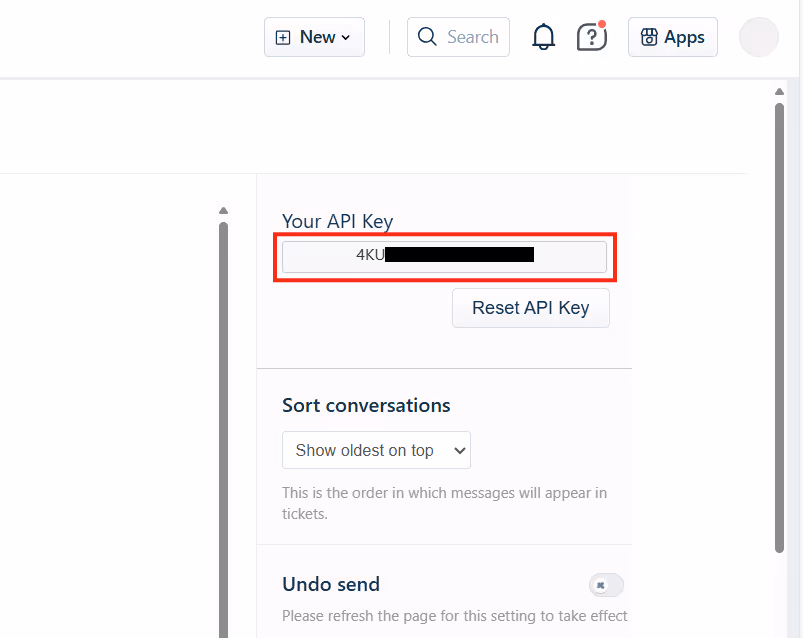Click the inner panel scrollbar up arrow
The image size is (803, 638).
pyautogui.click(x=223, y=210)
